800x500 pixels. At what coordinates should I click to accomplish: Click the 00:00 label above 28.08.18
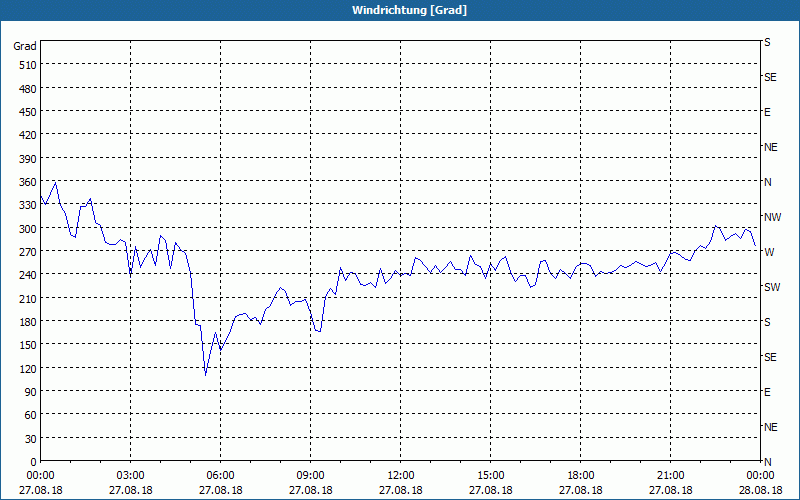(760, 476)
